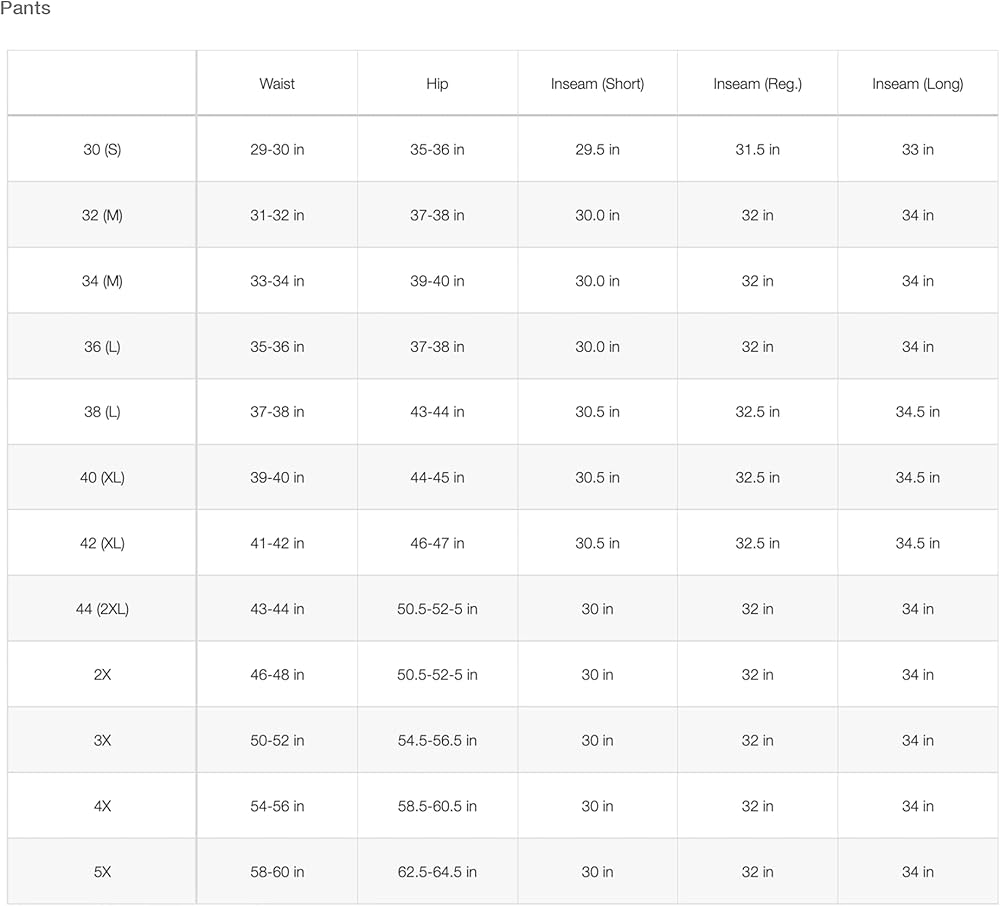
Task: Select the 44 (2XL) size row label
Action: pyautogui.click(x=102, y=609)
